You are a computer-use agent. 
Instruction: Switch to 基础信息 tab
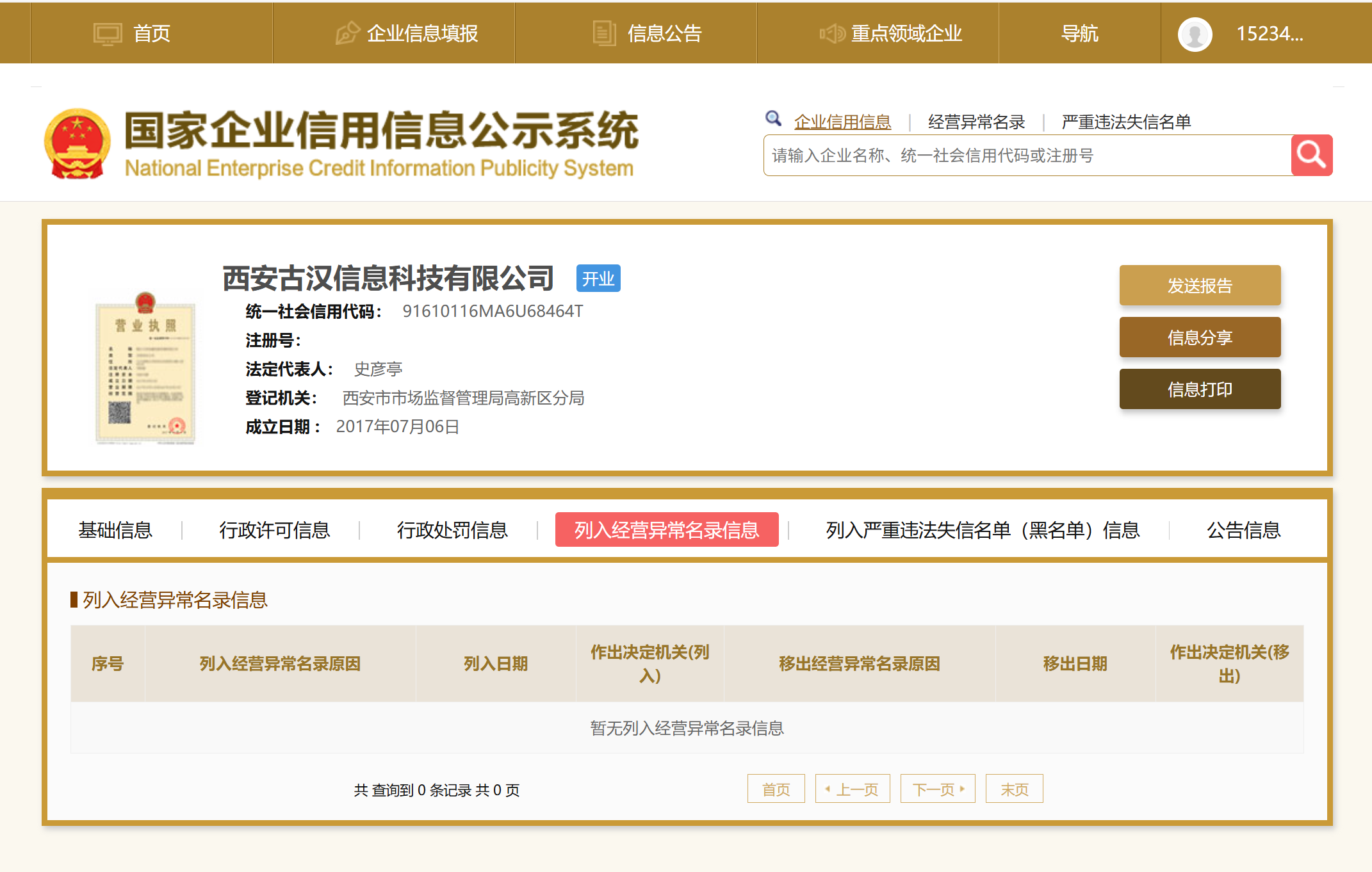[x=115, y=530]
